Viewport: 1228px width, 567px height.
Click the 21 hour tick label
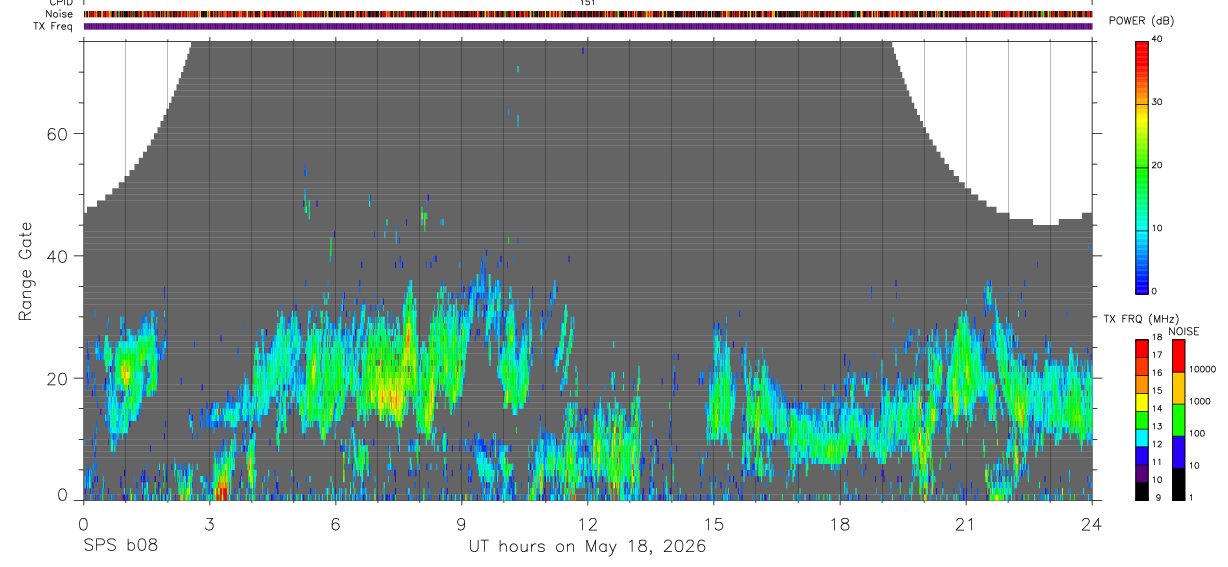(965, 523)
